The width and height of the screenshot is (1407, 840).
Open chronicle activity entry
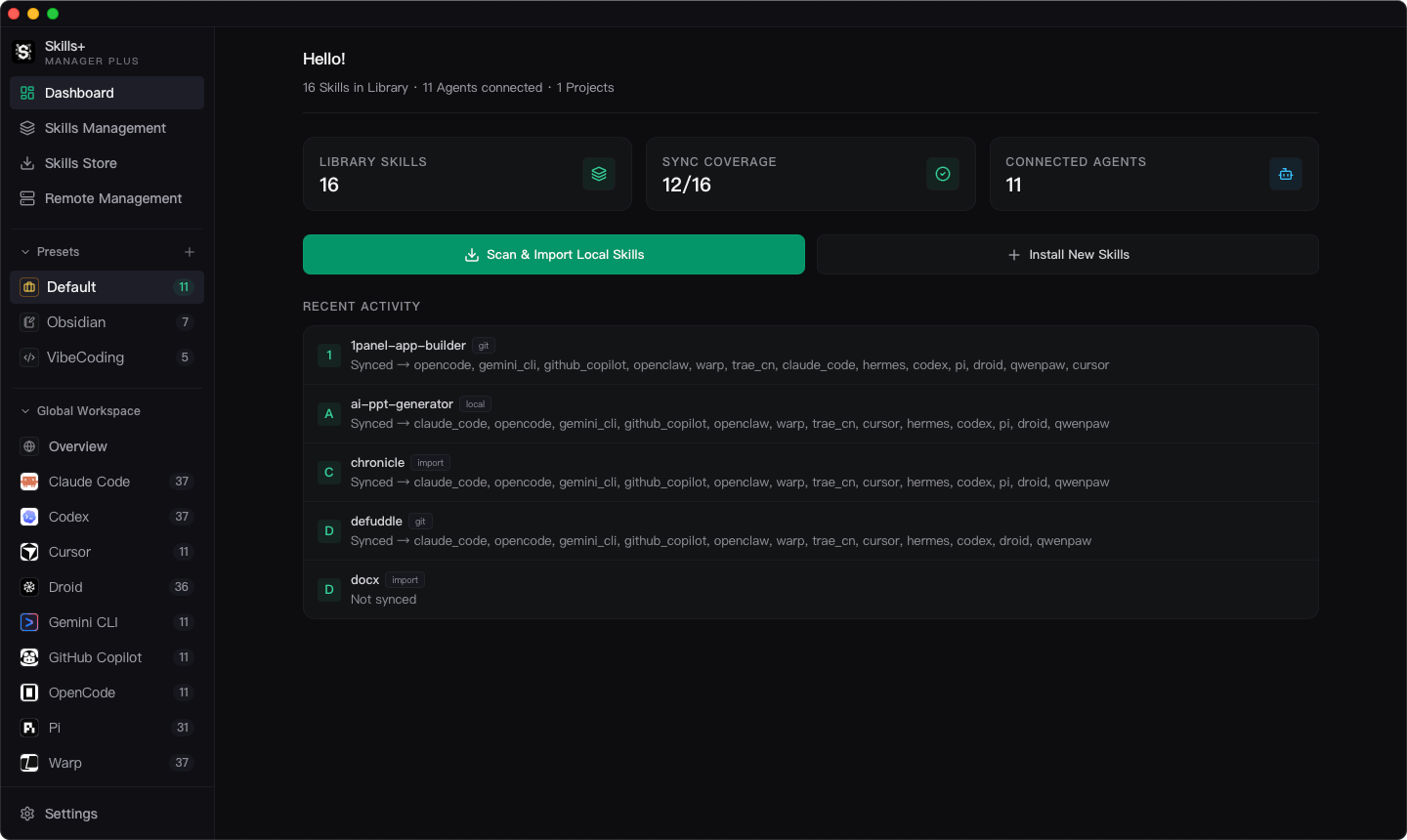coord(811,473)
